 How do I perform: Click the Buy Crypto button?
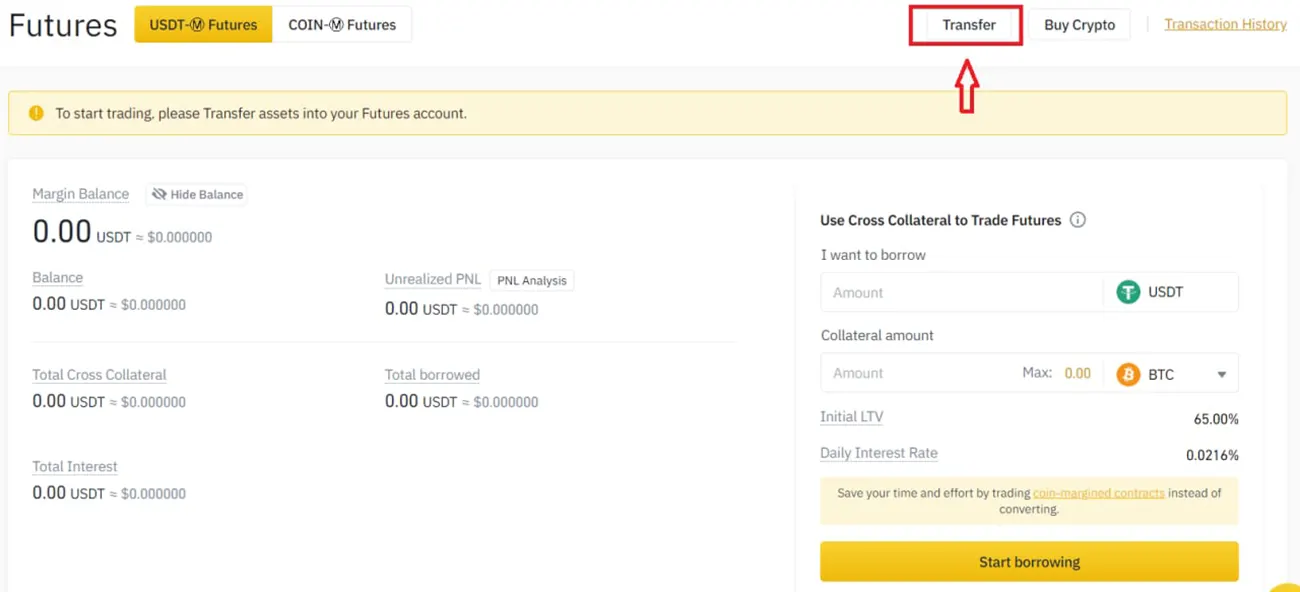(x=1079, y=24)
